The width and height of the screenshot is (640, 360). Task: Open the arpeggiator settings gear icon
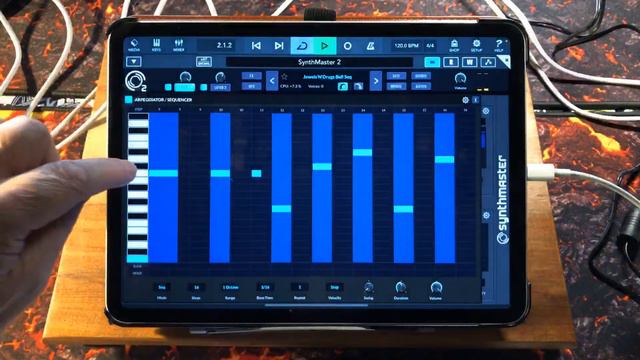[465, 100]
